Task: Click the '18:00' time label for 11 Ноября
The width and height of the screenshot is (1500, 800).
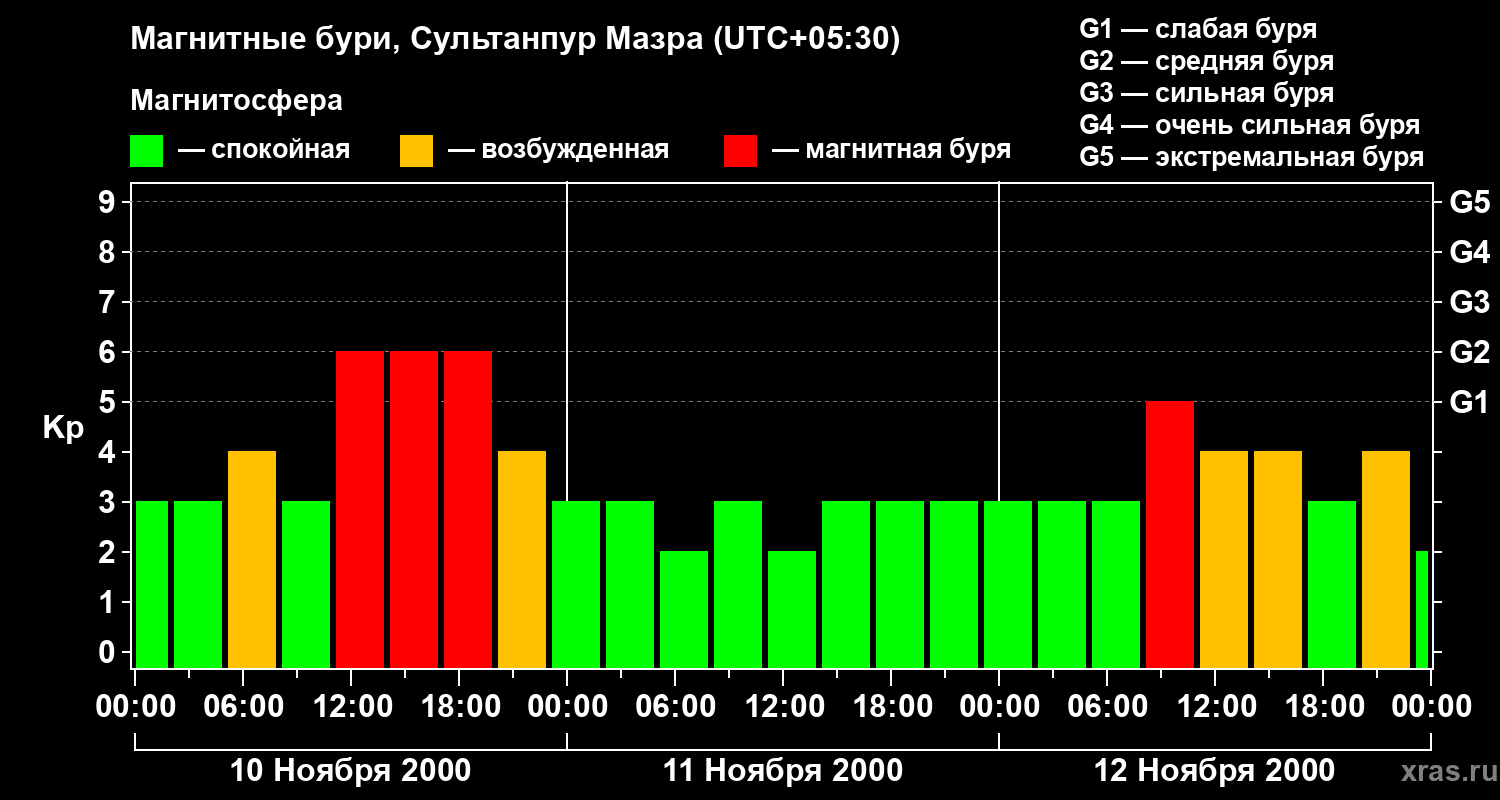Action: click(891, 707)
